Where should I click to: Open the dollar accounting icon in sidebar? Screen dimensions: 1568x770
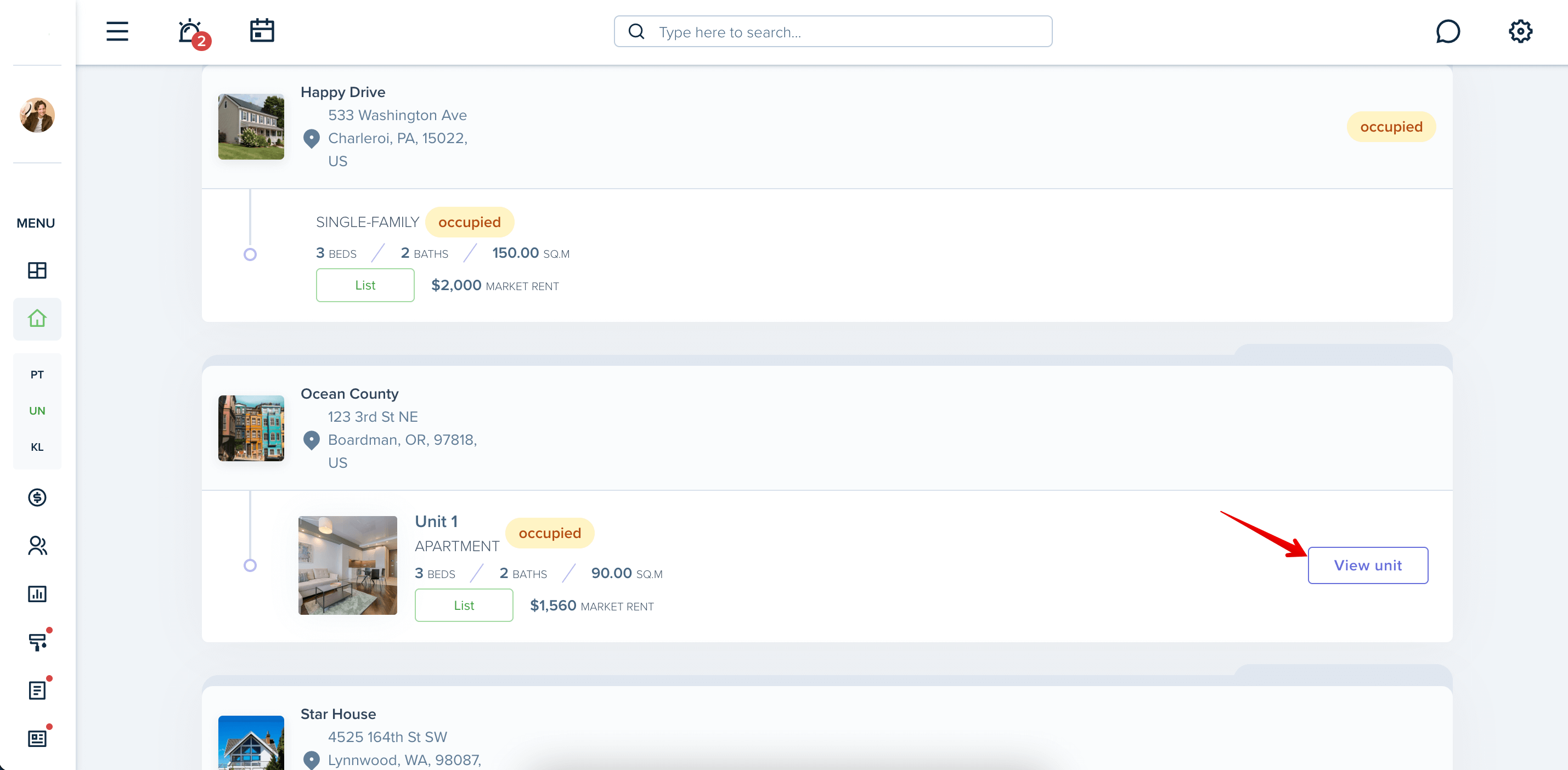(37, 497)
